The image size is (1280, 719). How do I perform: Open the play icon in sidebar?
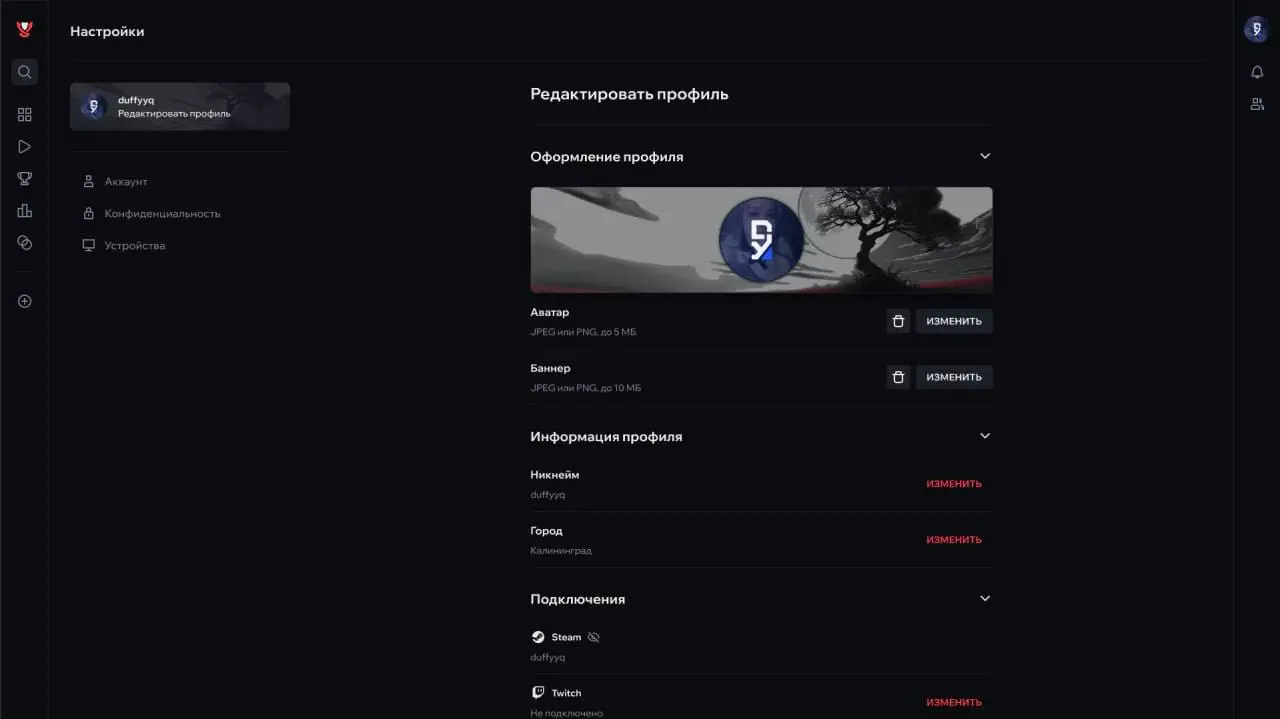[x=25, y=147]
